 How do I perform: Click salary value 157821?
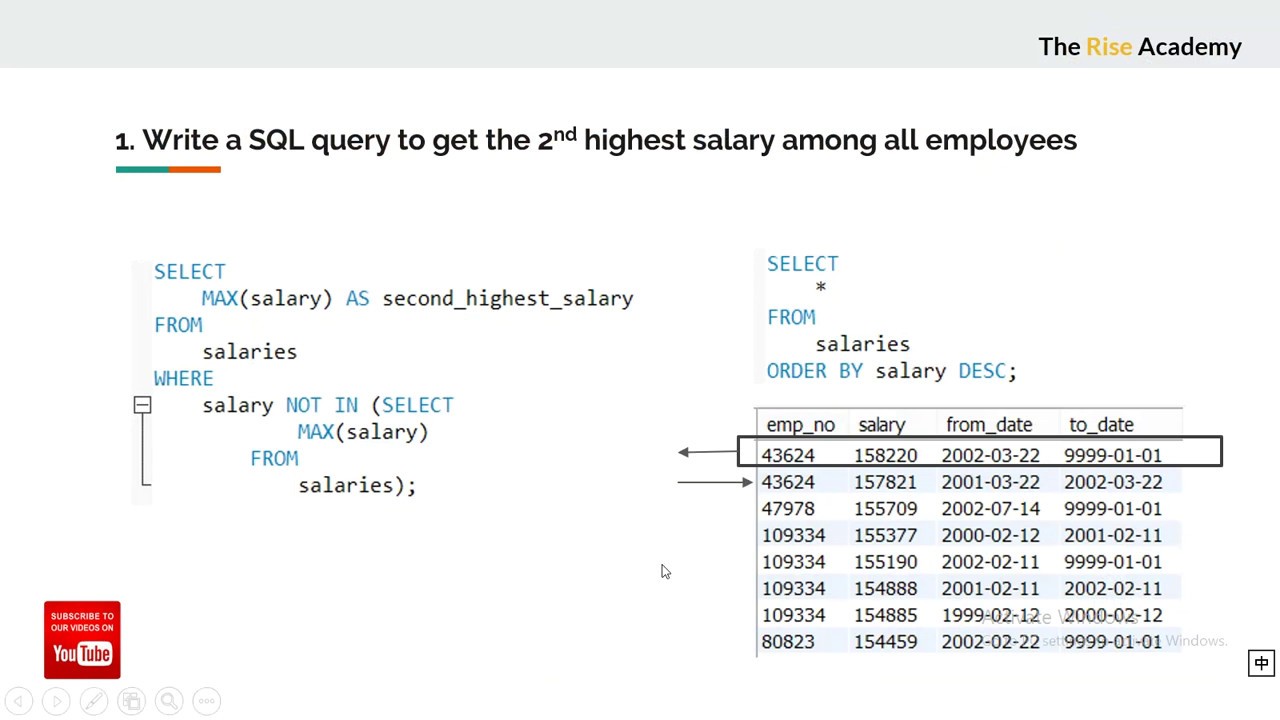885,482
